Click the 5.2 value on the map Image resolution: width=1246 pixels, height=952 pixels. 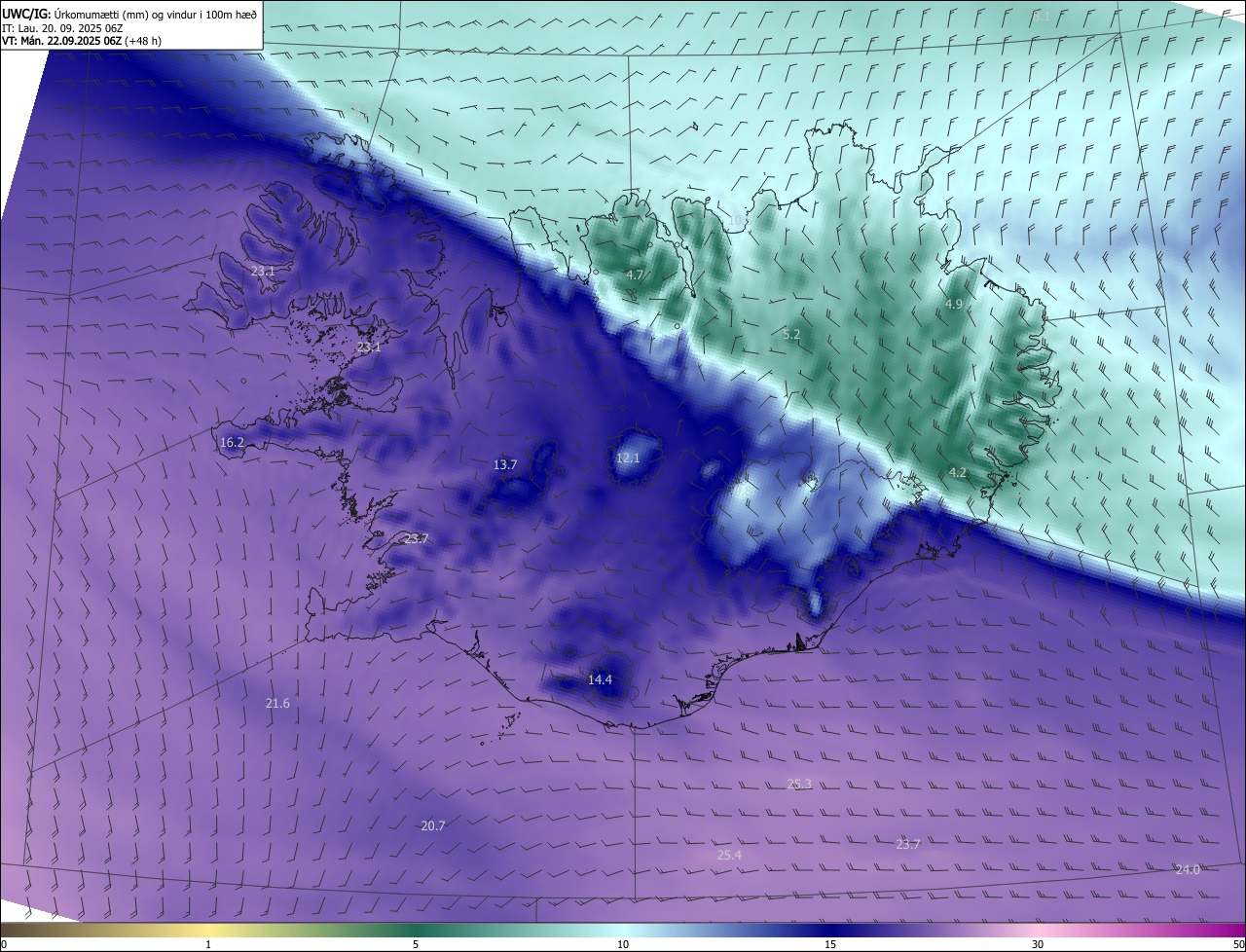coord(791,334)
